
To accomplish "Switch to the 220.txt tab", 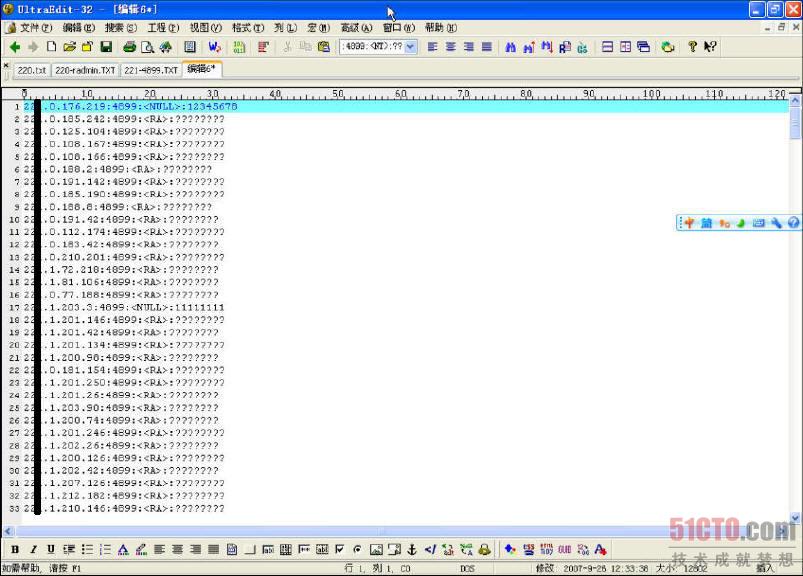I will (31, 70).
